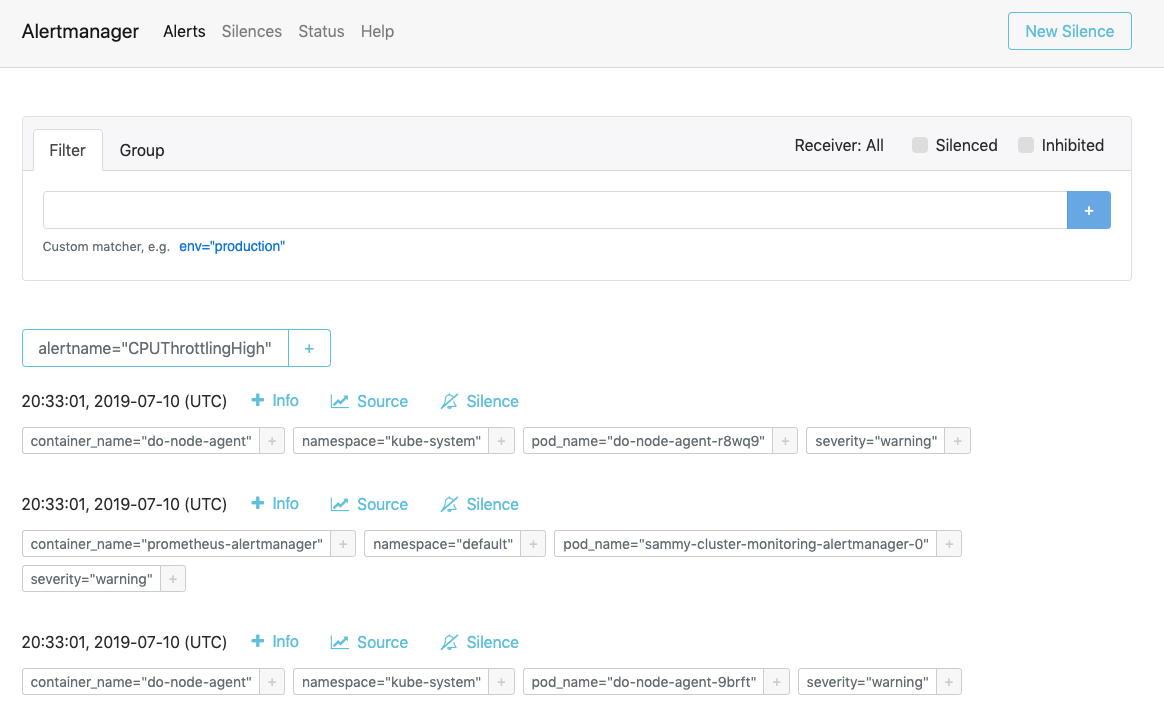Viewport: 1164px width, 714px height.
Task: Open the Status page in navbar
Action: point(321,31)
